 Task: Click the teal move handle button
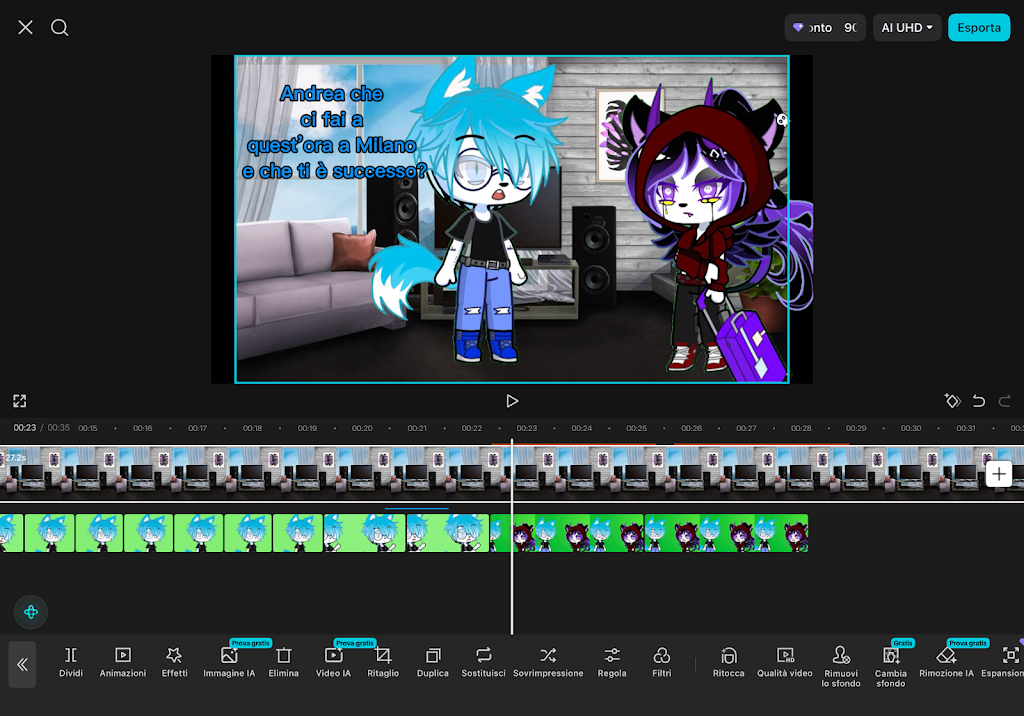tap(31, 612)
